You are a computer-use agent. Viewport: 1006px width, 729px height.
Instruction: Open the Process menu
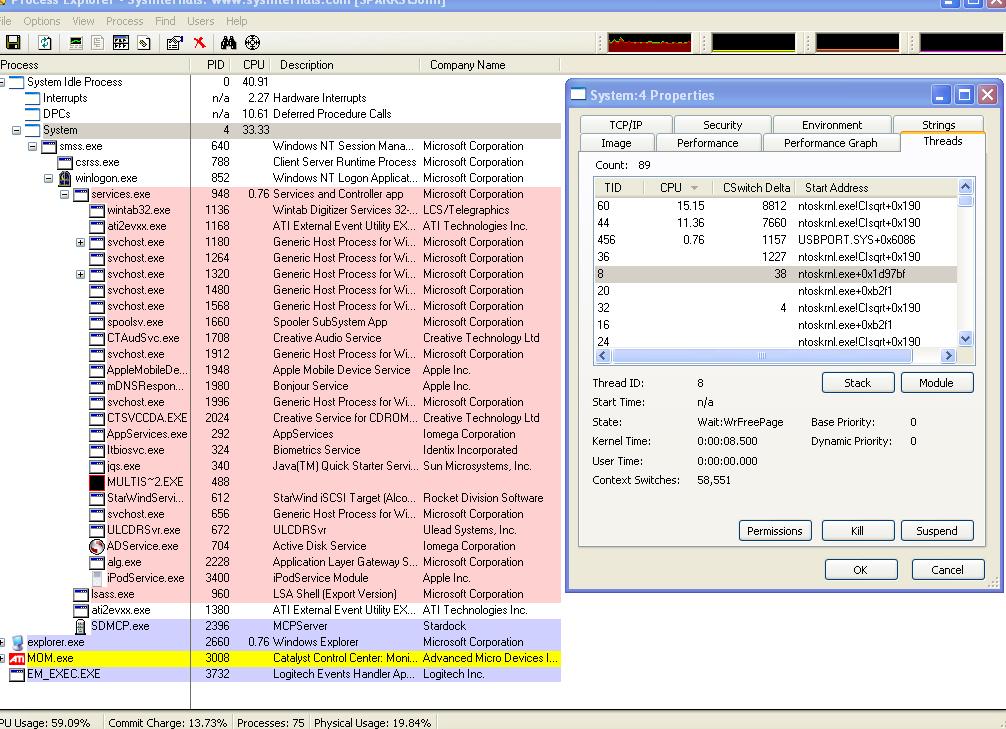pos(124,21)
